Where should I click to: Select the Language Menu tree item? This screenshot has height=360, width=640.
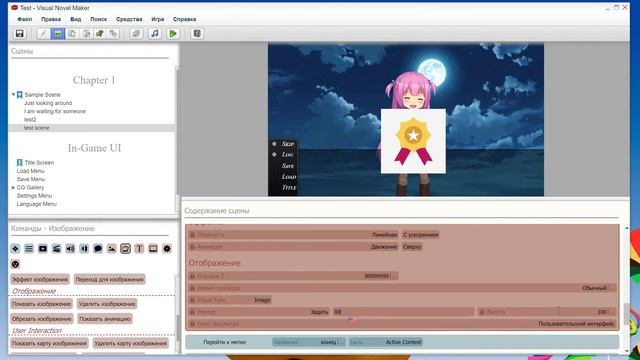(37, 204)
